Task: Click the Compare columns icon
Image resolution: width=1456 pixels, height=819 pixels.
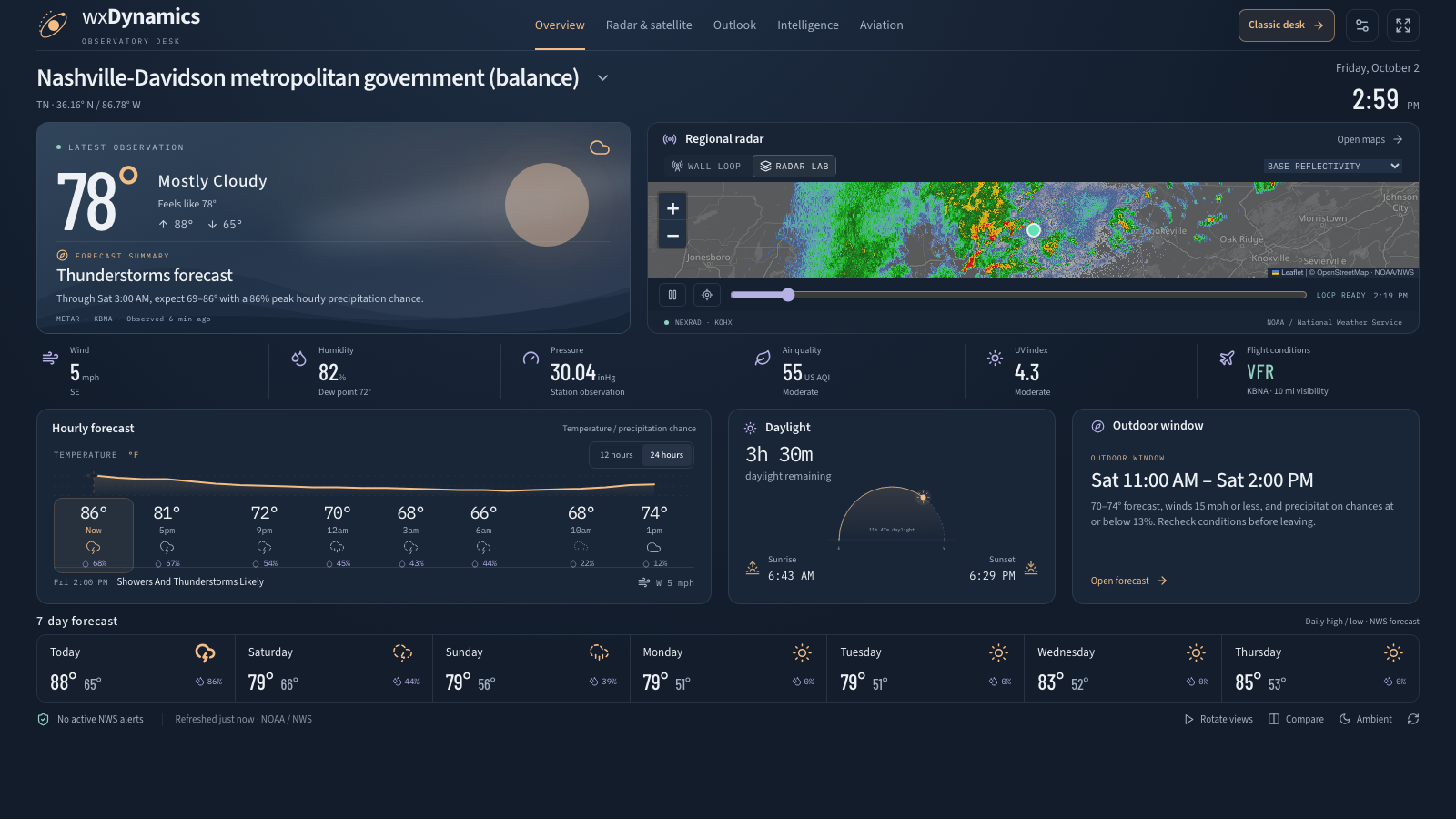Action: tap(1274, 719)
